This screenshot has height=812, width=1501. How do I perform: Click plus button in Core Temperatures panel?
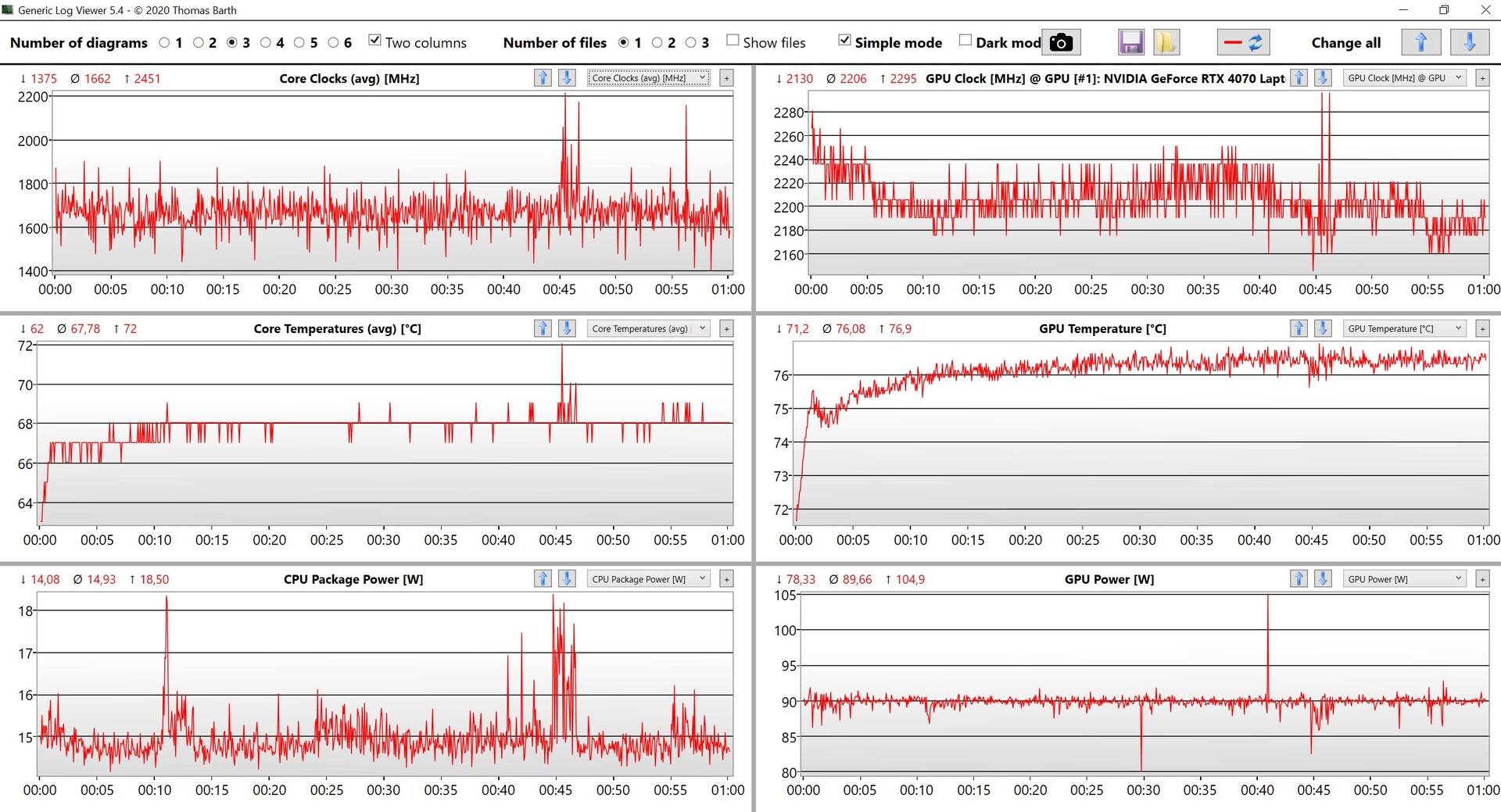tap(726, 329)
